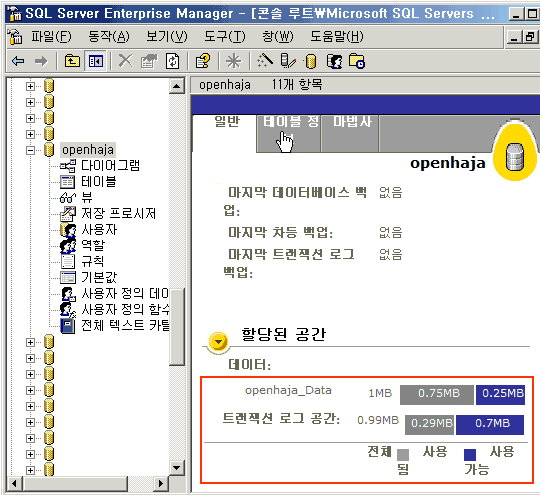The image size is (540, 495).
Task: Click the gray 사용됨 legend swatch
Action: (x=403, y=455)
